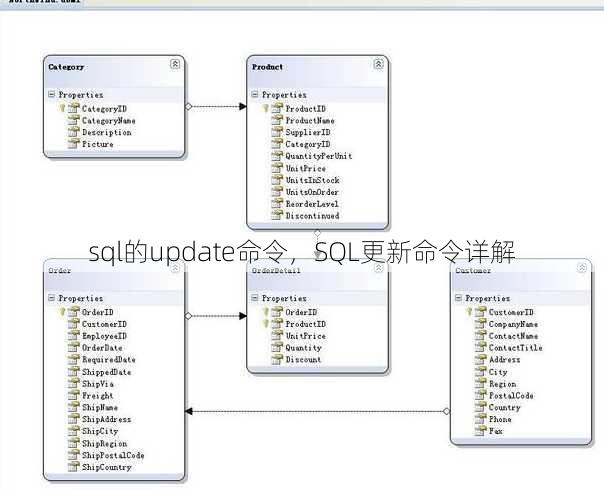
Task: Click the ShipVia property icon
Action: pos(73,384)
